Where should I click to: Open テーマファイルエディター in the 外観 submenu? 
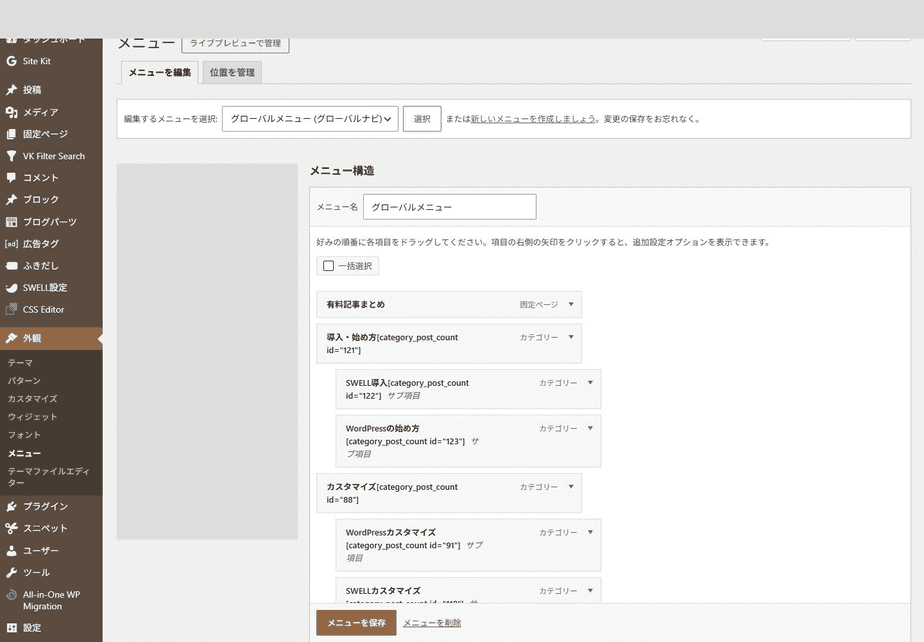pyautogui.click(x=48, y=476)
